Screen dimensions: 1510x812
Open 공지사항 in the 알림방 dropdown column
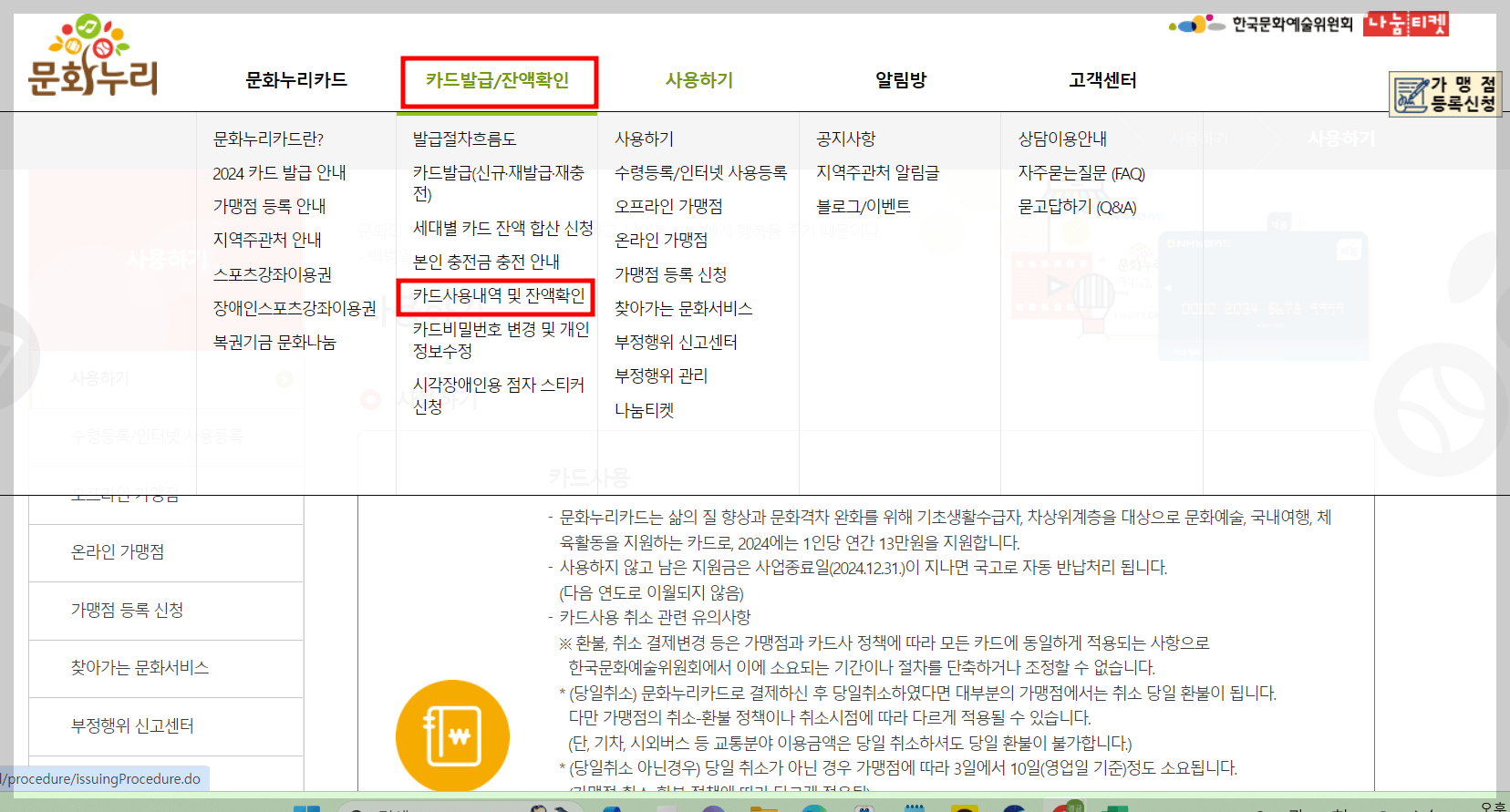845,139
